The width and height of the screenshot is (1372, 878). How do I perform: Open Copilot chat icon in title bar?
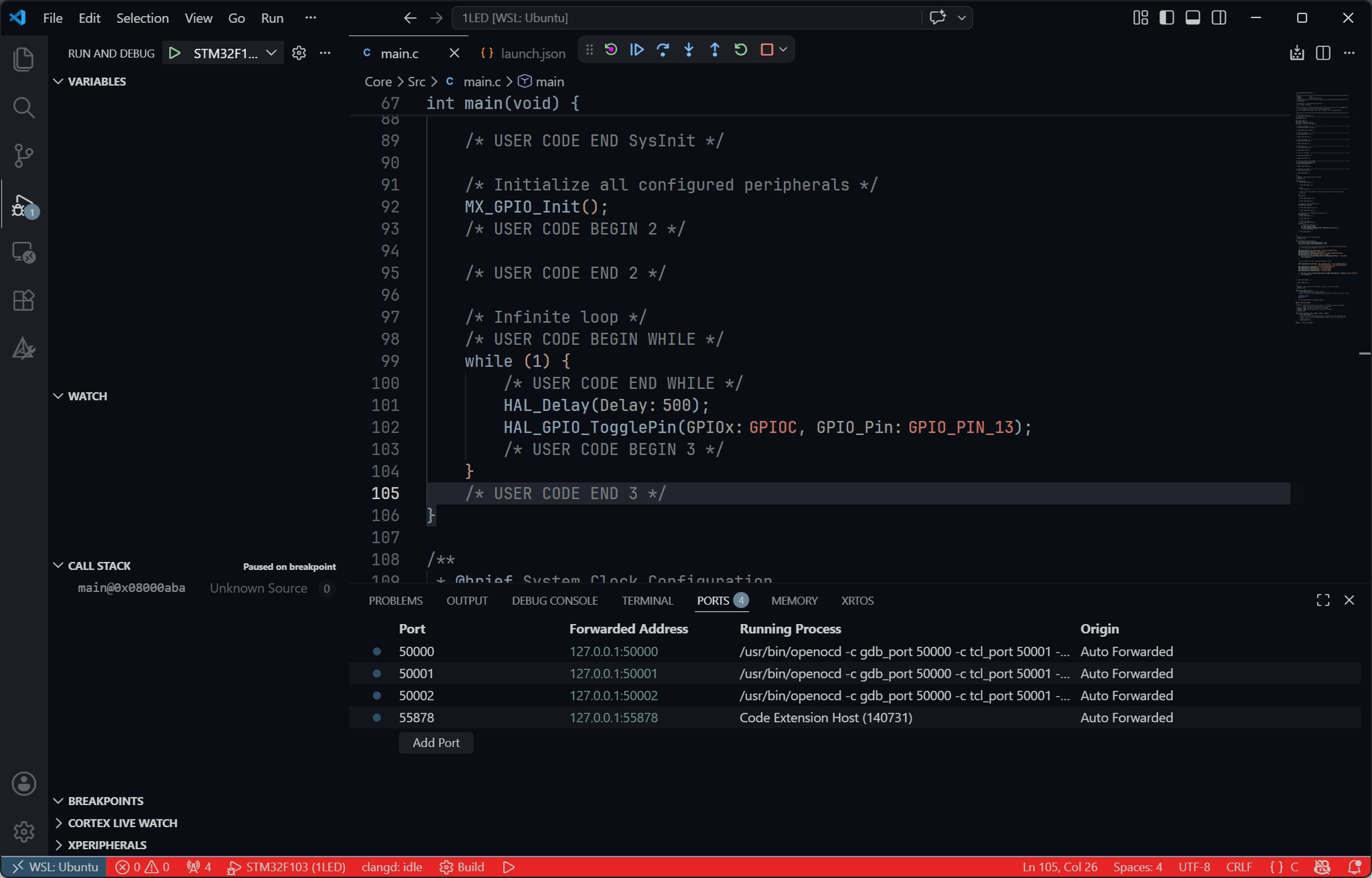pyautogui.click(x=937, y=17)
